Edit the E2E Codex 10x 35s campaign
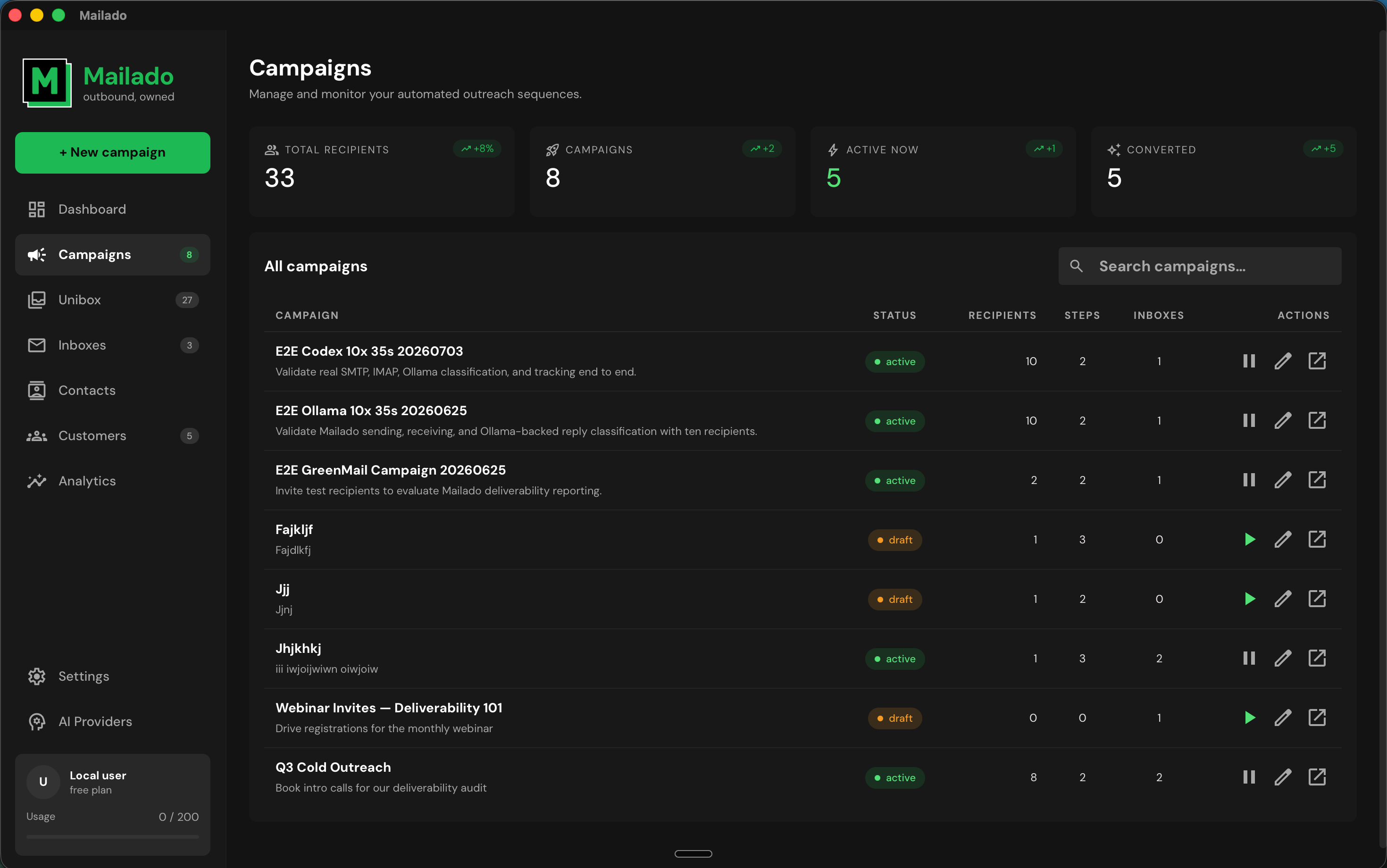Image resolution: width=1387 pixels, height=868 pixels. (x=1283, y=361)
